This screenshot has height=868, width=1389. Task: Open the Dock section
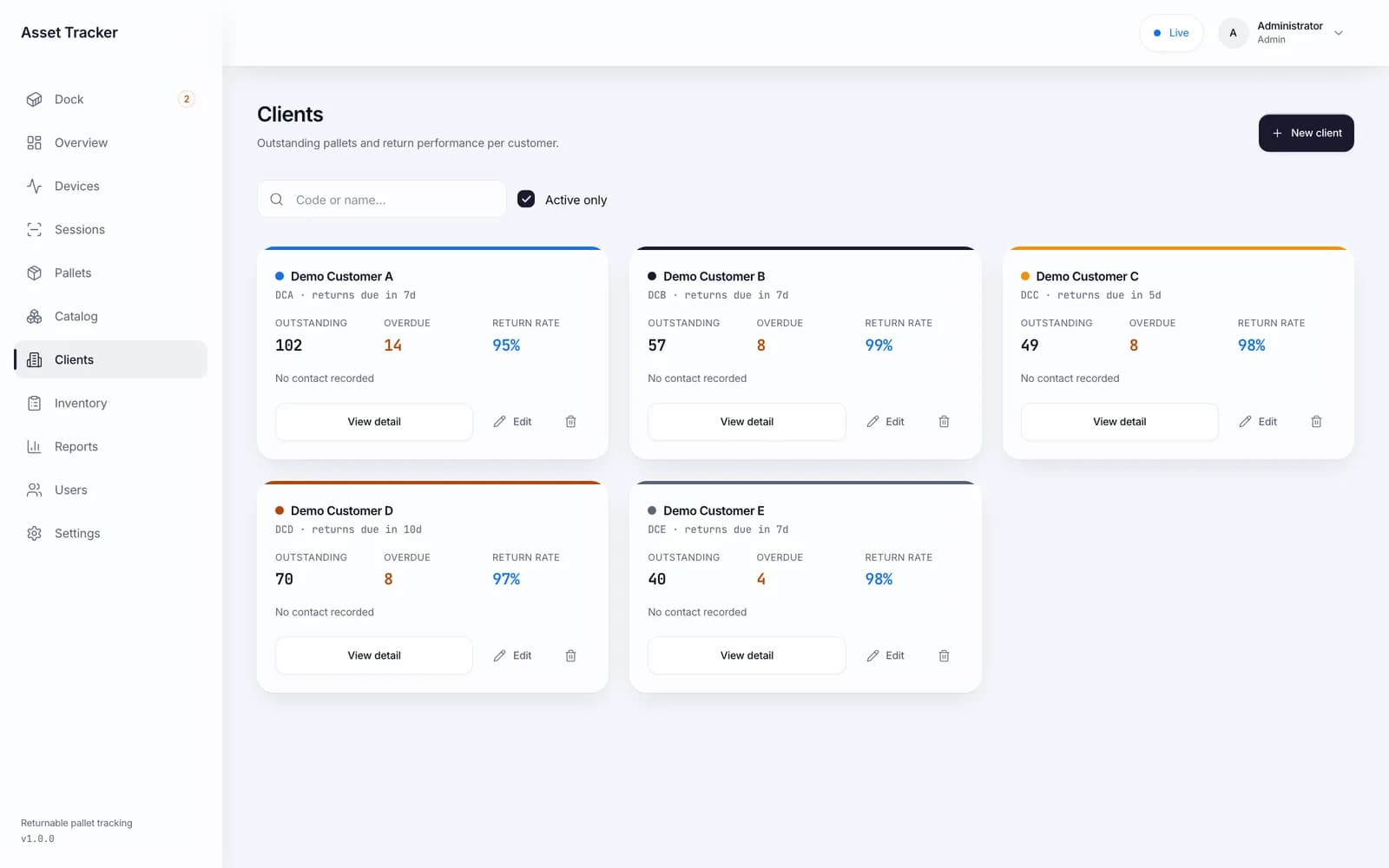(110, 99)
